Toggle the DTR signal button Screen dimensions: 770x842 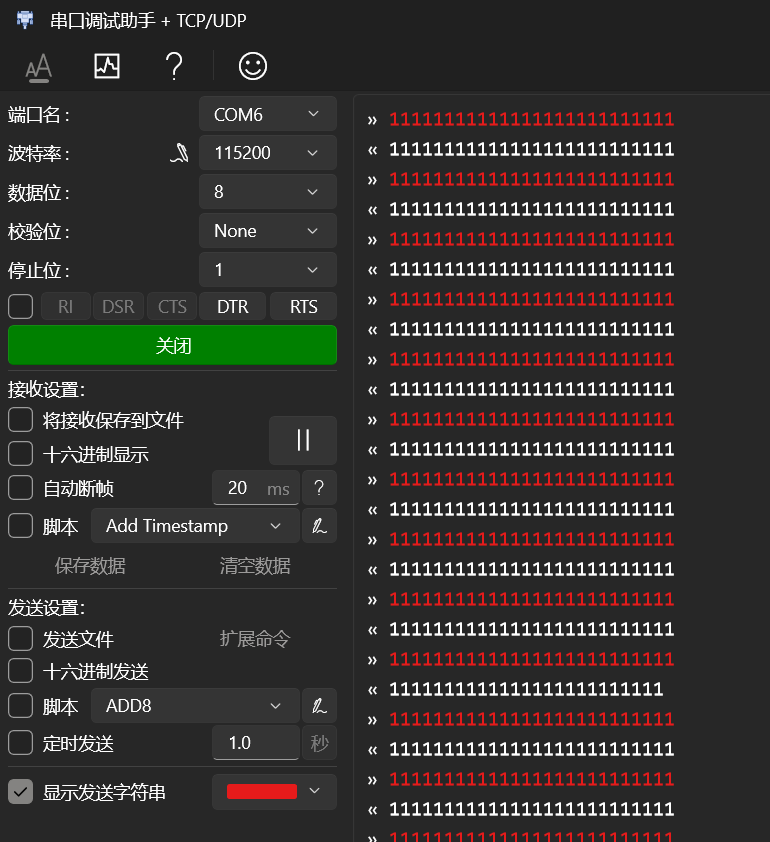(x=233, y=307)
